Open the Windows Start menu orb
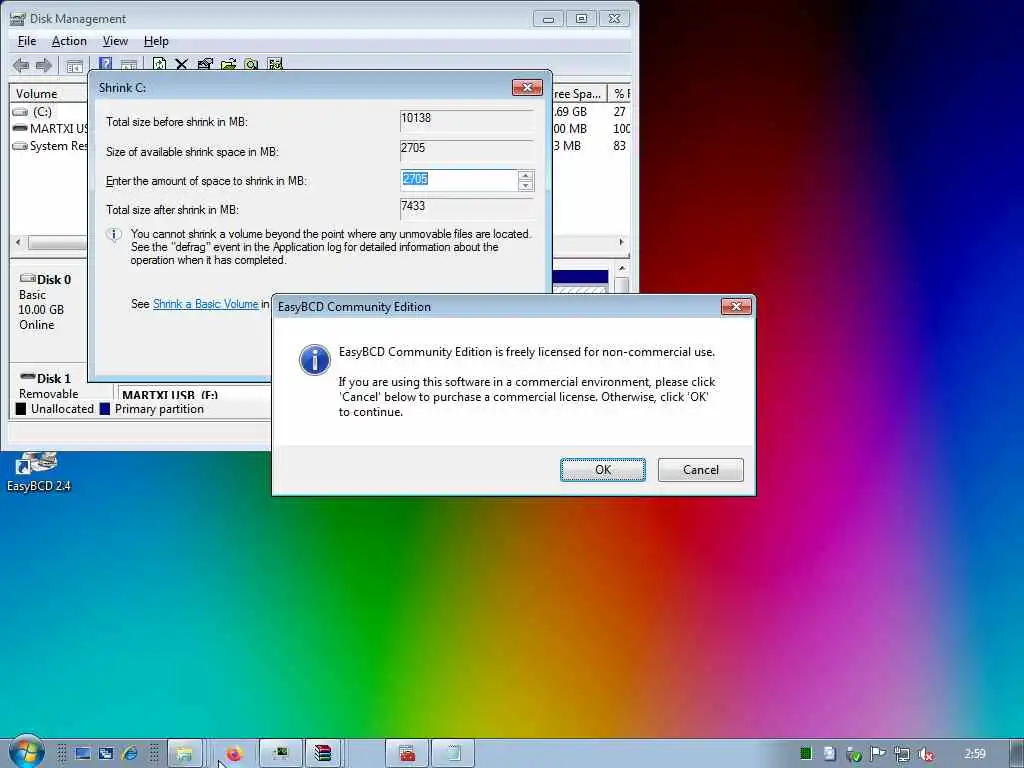The width and height of the screenshot is (1024, 768). (26, 752)
